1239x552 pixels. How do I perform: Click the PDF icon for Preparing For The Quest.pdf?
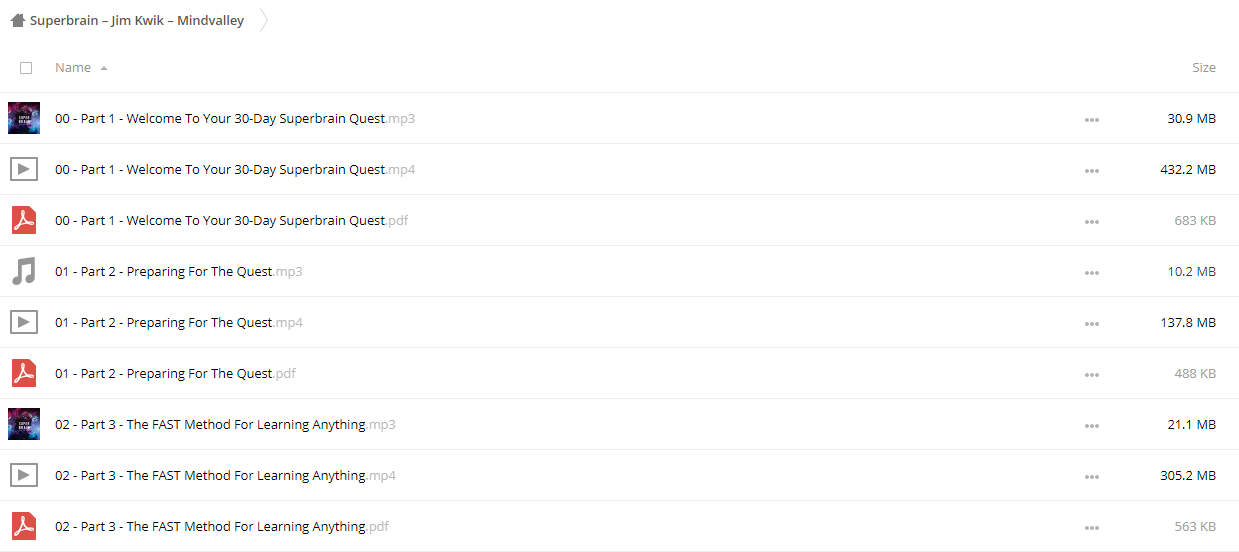pyautogui.click(x=24, y=373)
